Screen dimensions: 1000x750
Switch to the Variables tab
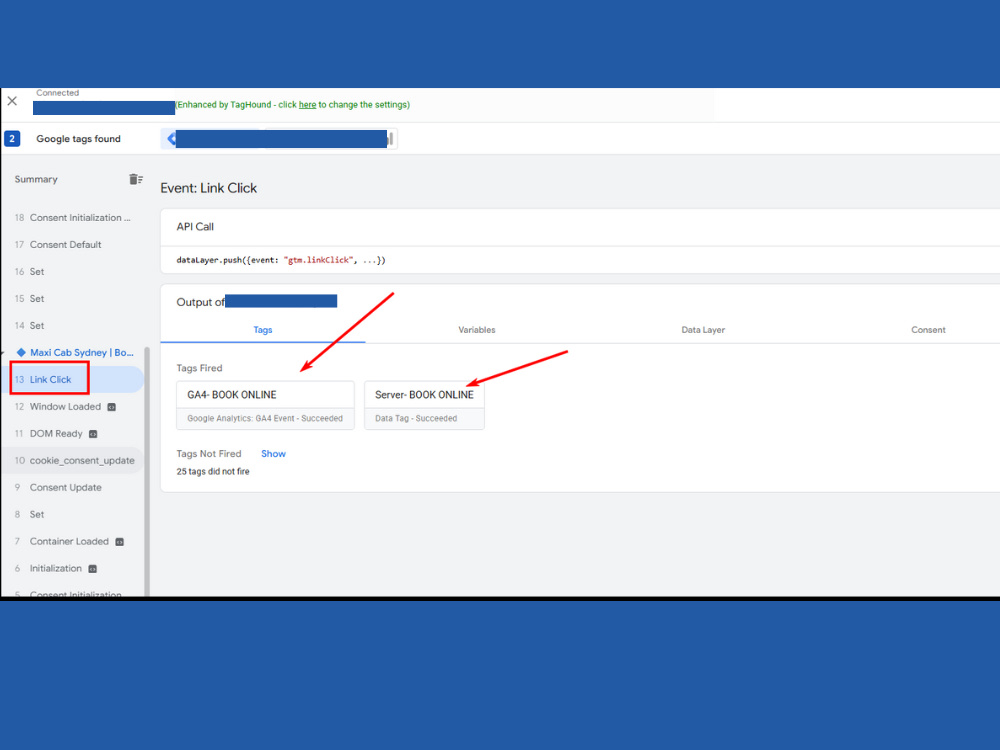(476, 330)
